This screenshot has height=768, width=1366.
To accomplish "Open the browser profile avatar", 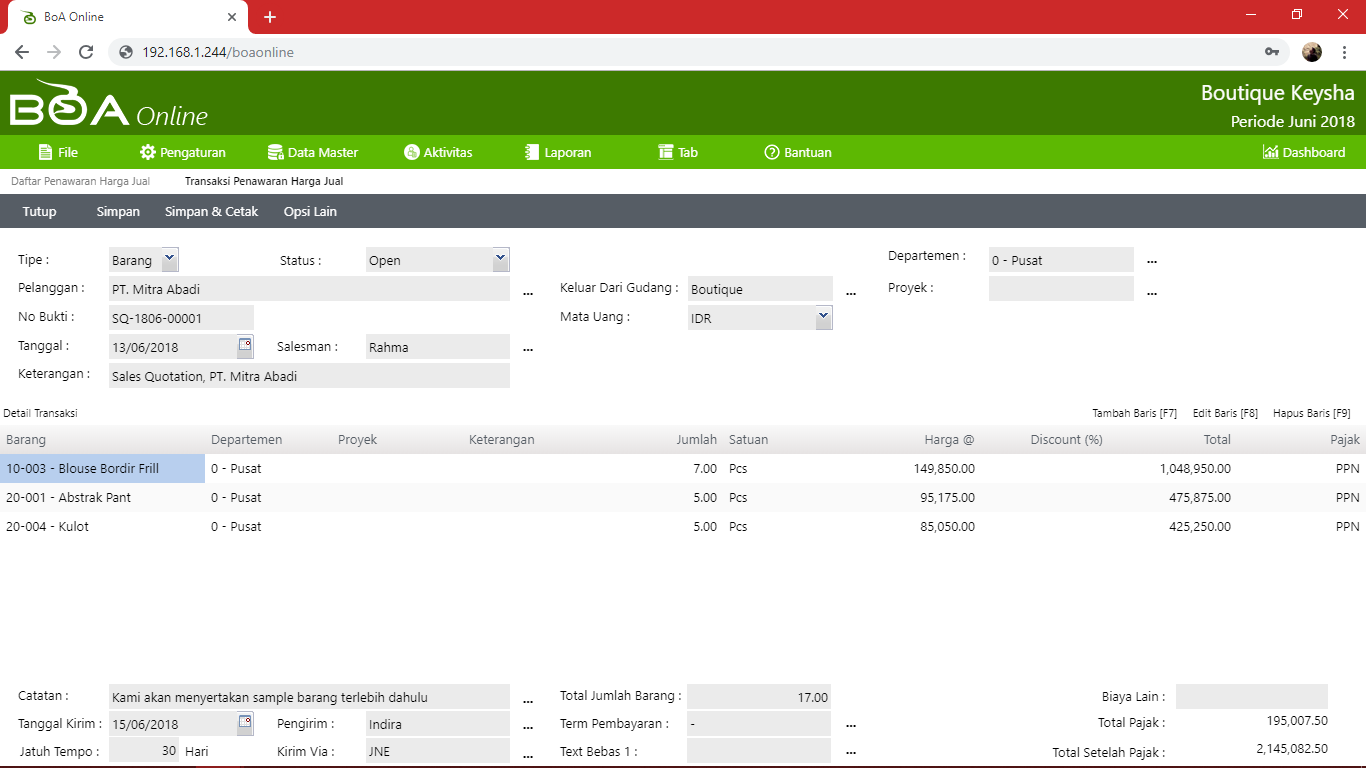I will (1312, 52).
